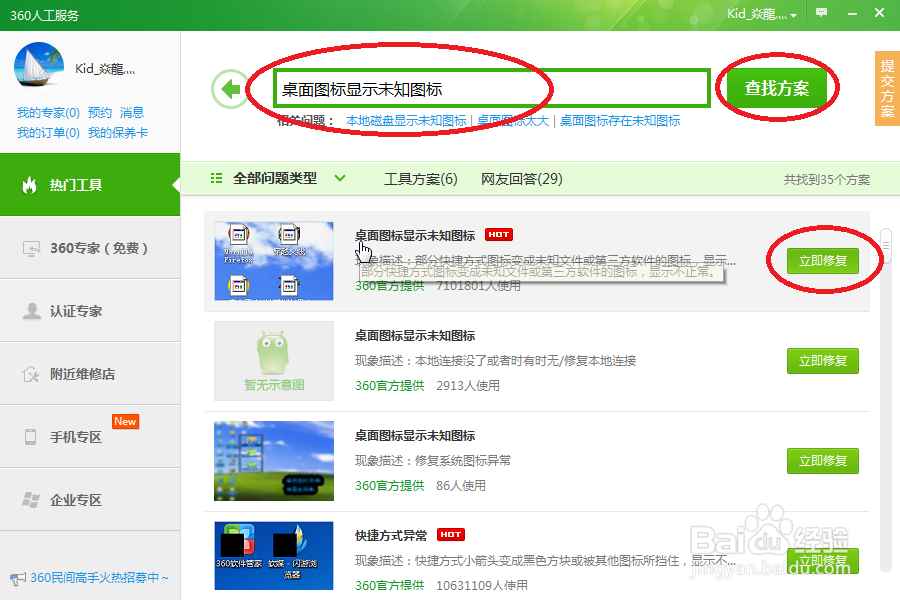Click the monitor icon beside 360专家
Viewport: 900px width, 600px height.
(x=32, y=248)
